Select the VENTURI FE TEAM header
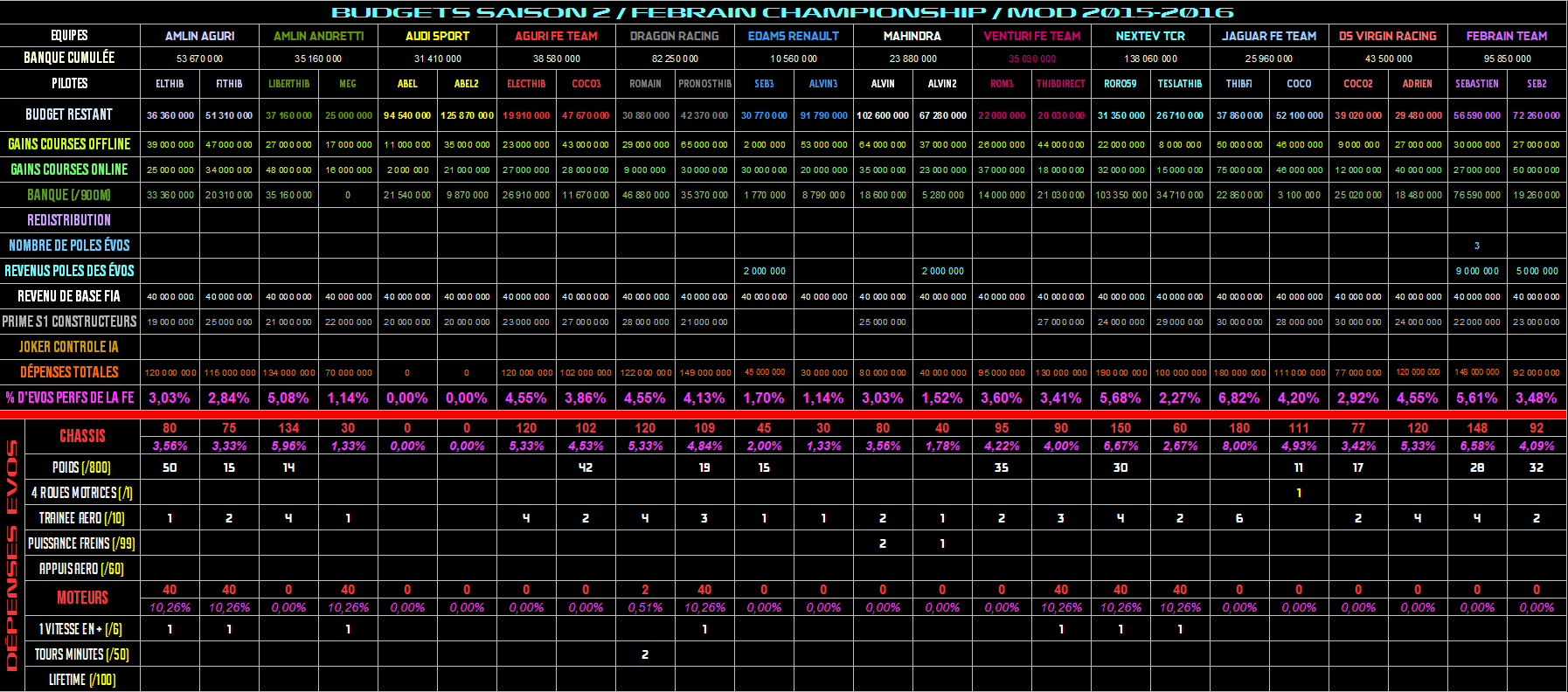 pos(1031,36)
